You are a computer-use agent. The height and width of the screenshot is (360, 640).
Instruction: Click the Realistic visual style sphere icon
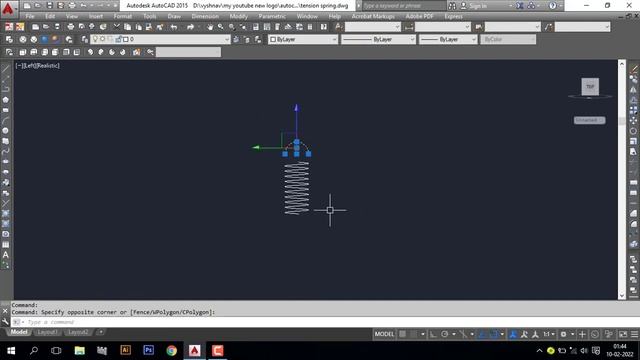(44, 39)
